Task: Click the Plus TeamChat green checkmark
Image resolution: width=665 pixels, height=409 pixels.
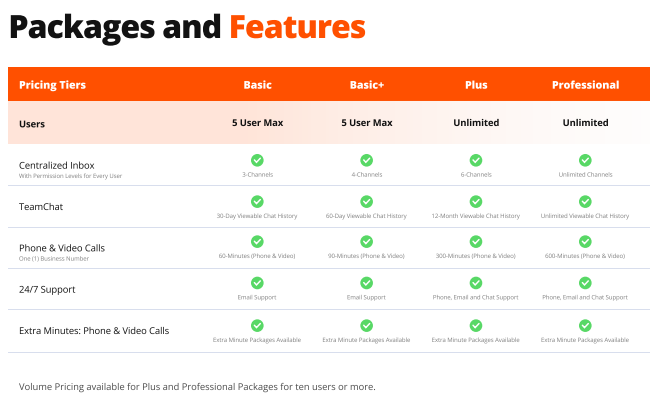Action: (476, 202)
